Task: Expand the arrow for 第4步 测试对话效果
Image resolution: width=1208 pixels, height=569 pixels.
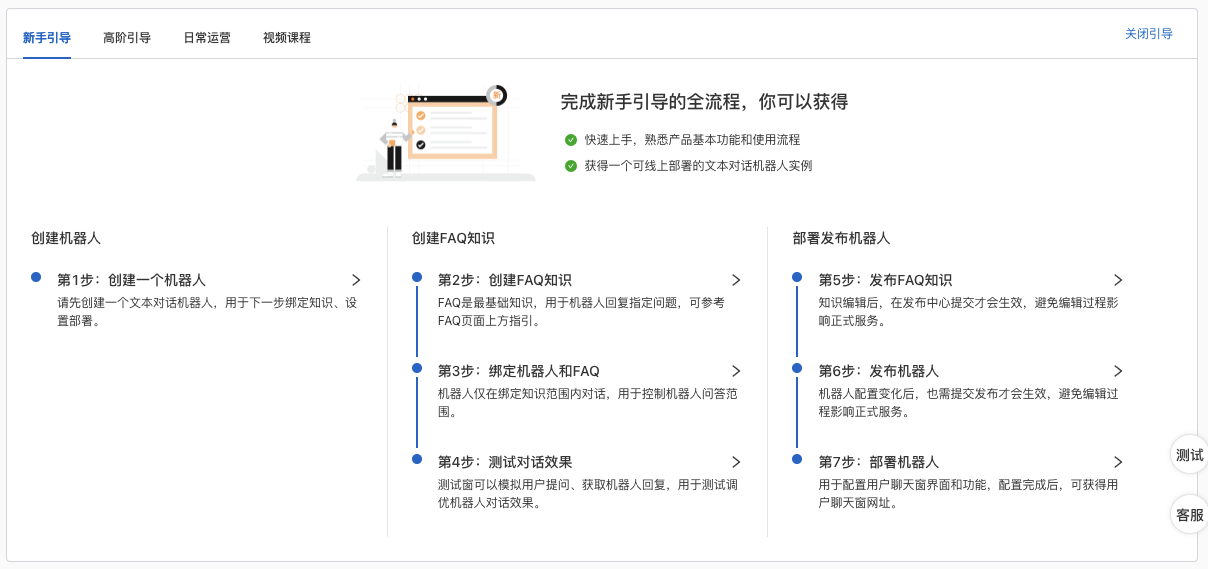Action: 736,462
